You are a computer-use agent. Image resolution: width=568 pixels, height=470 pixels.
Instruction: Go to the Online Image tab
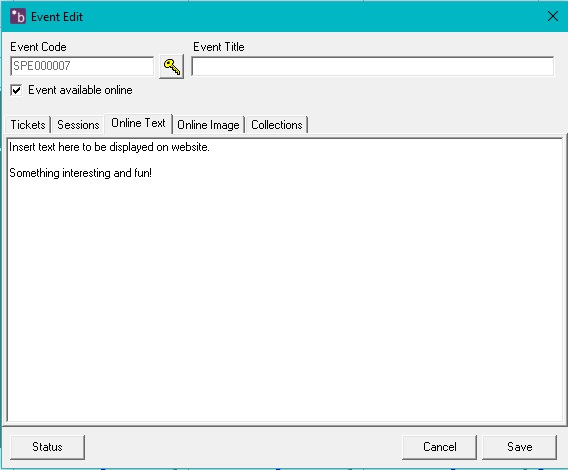click(208, 125)
